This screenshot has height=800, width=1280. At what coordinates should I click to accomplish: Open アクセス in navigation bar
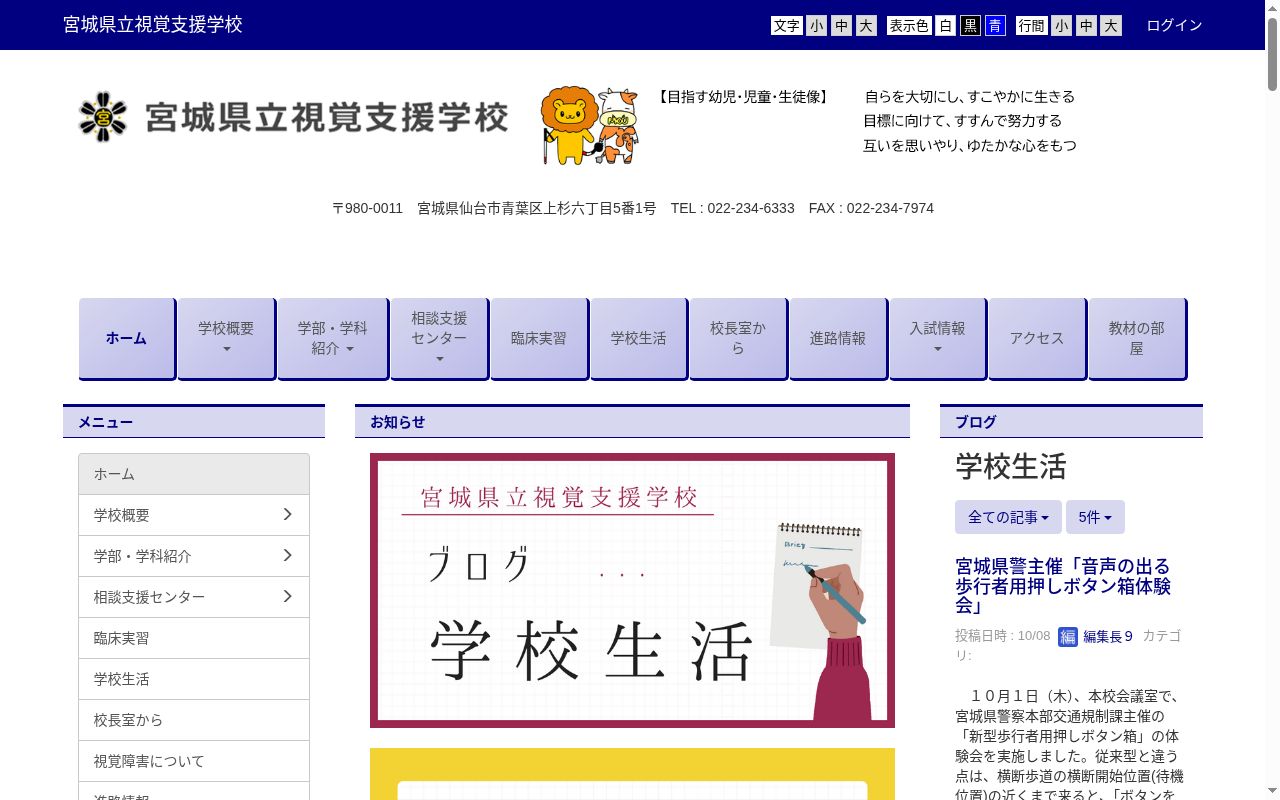[1037, 338]
